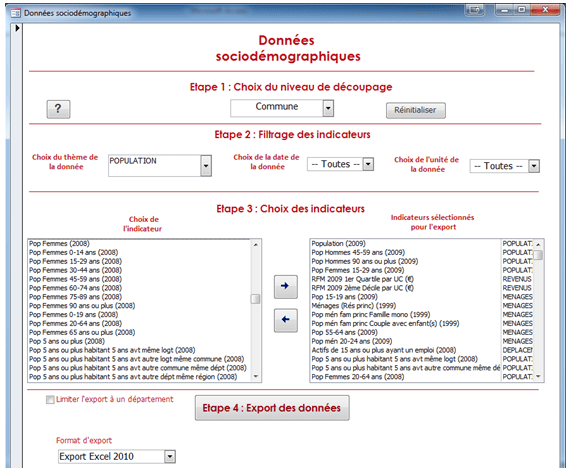This screenshot has height=472, width=571.
Task: Click the indicator list scroll up arrow
Action: coord(256,244)
